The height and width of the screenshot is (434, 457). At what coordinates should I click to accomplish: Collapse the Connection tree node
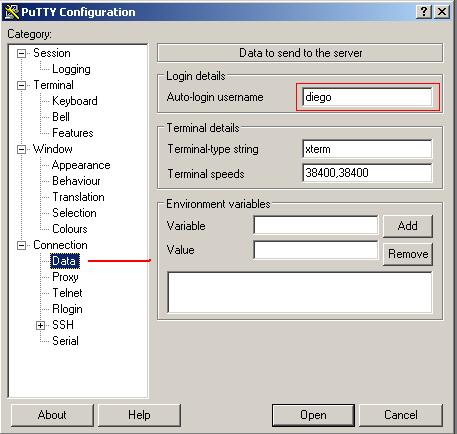click(x=21, y=245)
